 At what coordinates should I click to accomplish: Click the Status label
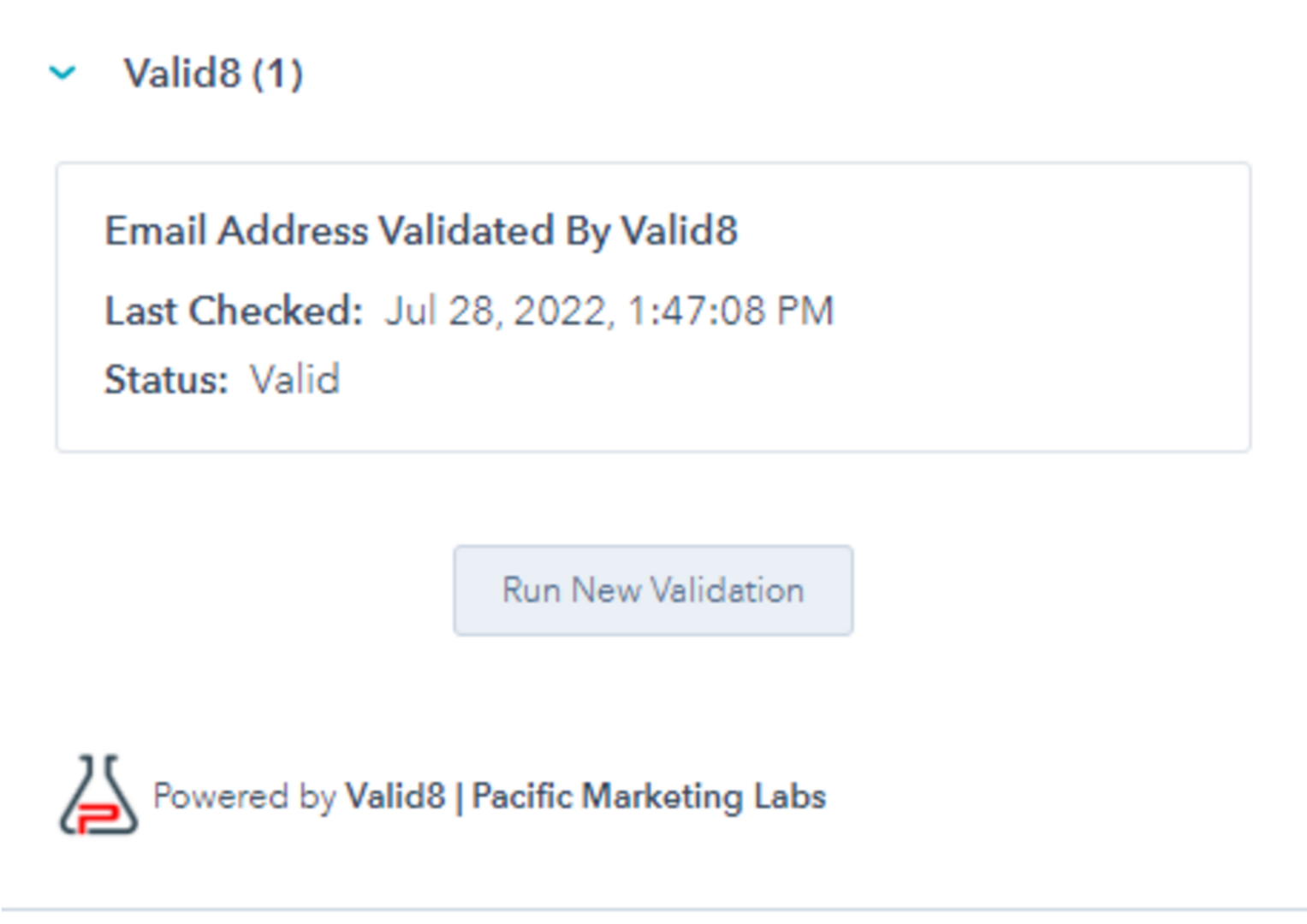(166, 380)
